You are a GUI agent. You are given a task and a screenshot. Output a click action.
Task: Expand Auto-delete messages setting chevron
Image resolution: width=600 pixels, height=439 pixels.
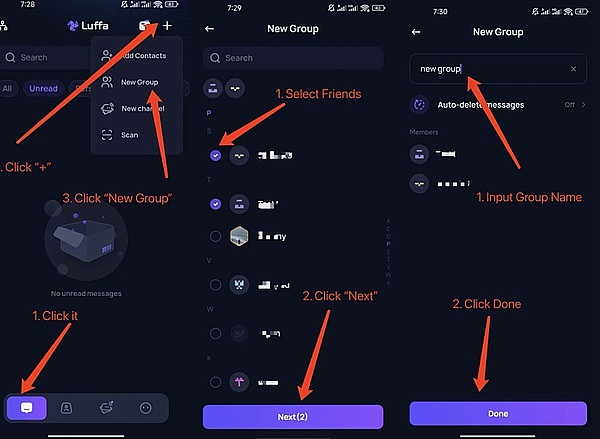click(x=584, y=104)
